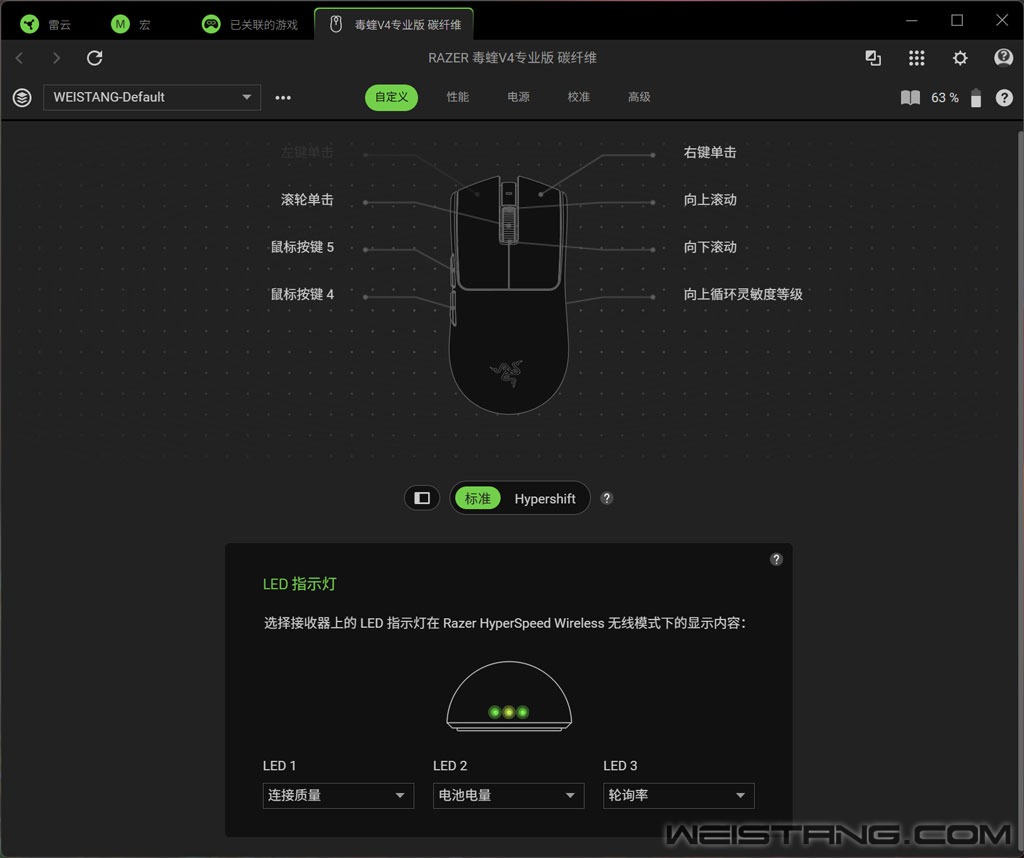This screenshot has width=1024, height=858.
Task: Switch to Hypershift mode
Action: (x=545, y=499)
